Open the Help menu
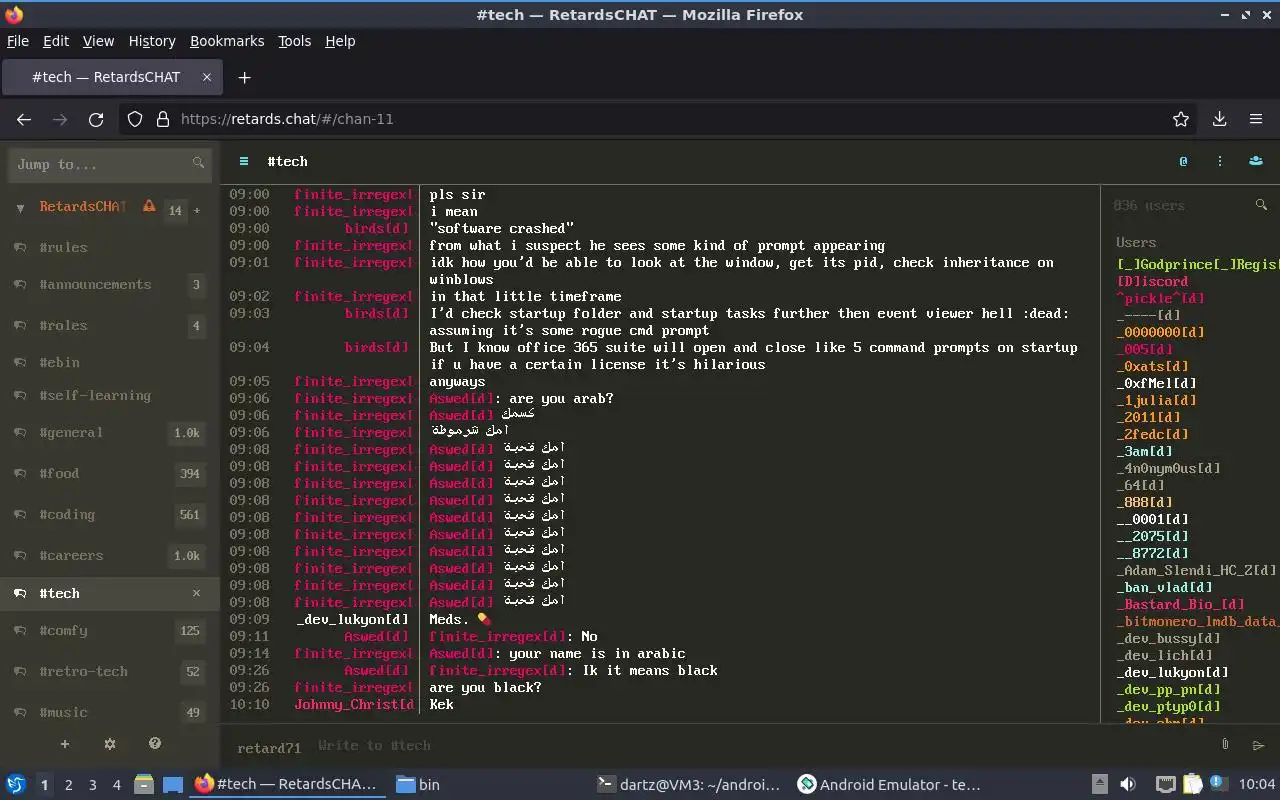Image resolution: width=1280 pixels, height=800 pixels. 340,41
